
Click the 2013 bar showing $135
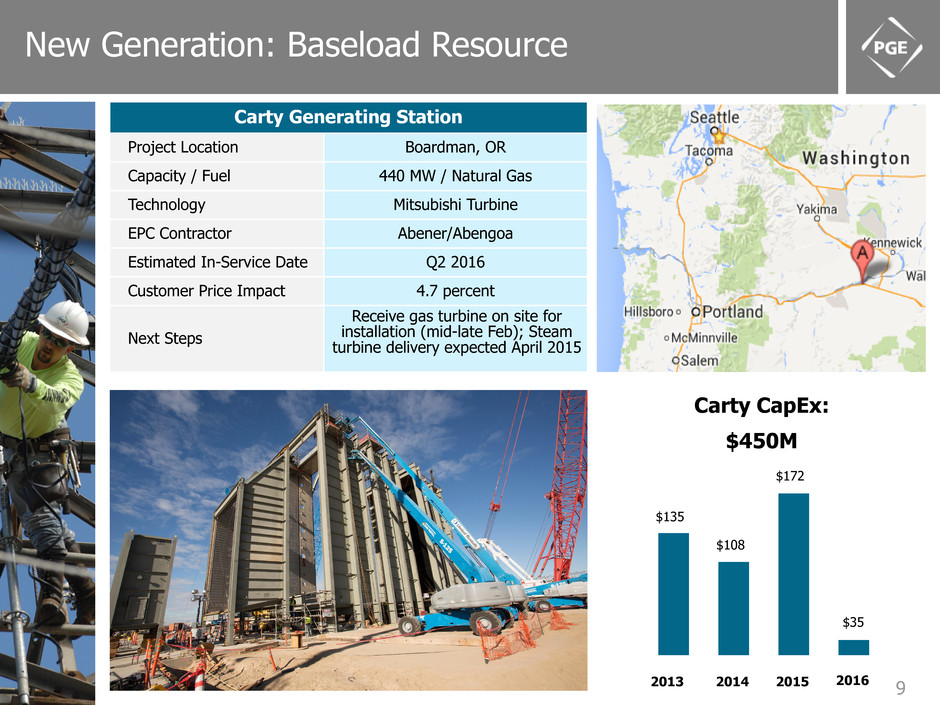point(673,594)
